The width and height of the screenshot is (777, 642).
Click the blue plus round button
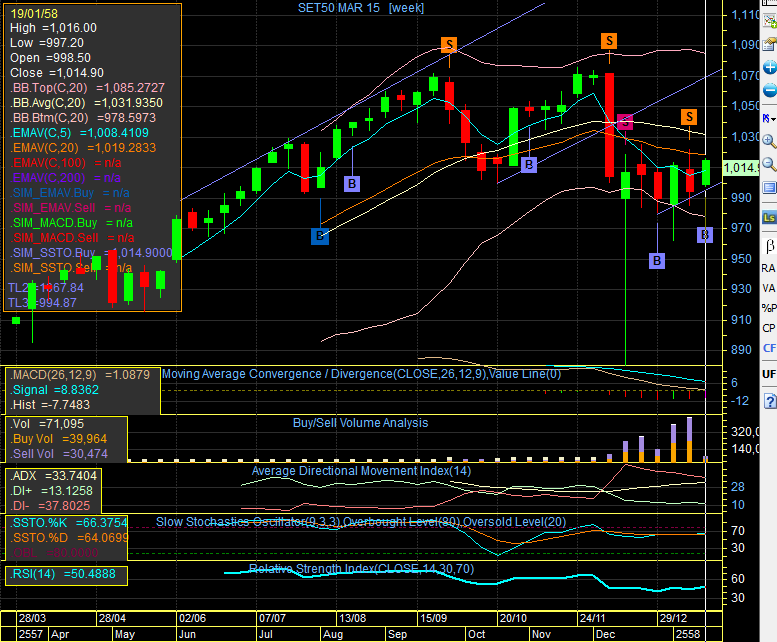coord(770,67)
